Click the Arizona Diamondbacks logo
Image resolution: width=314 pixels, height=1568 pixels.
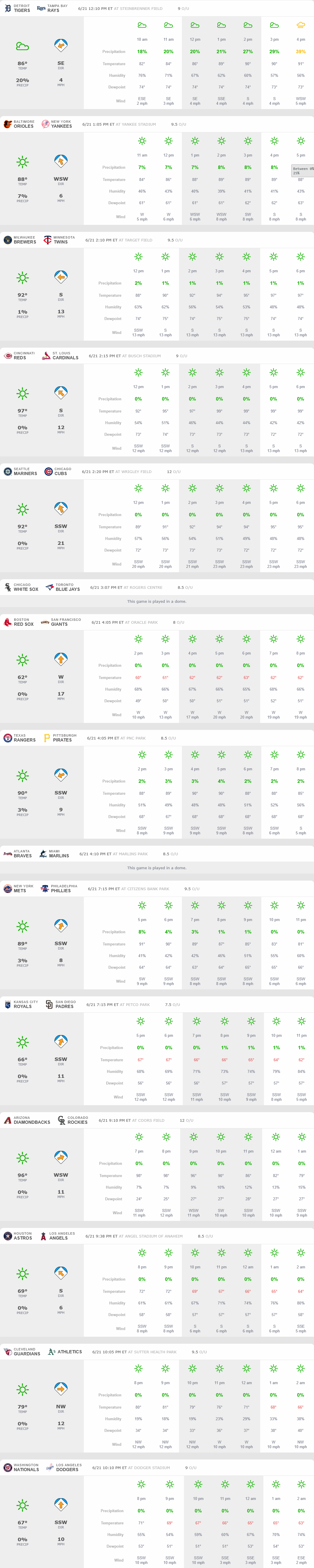pos(8,1120)
